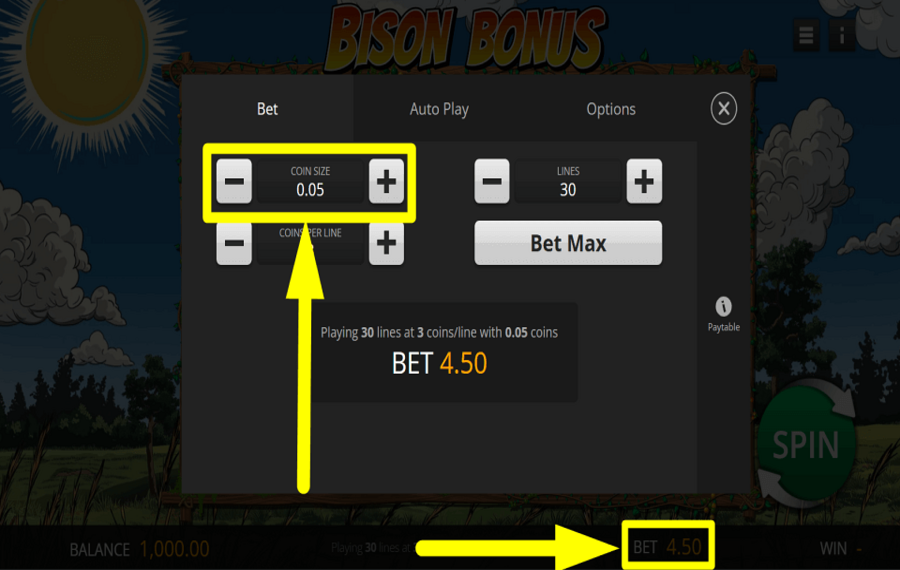Click the Coins Per Line value field
The height and width of the screenshot is (570, 900).
pyautogui.click(x=311, y=243)
